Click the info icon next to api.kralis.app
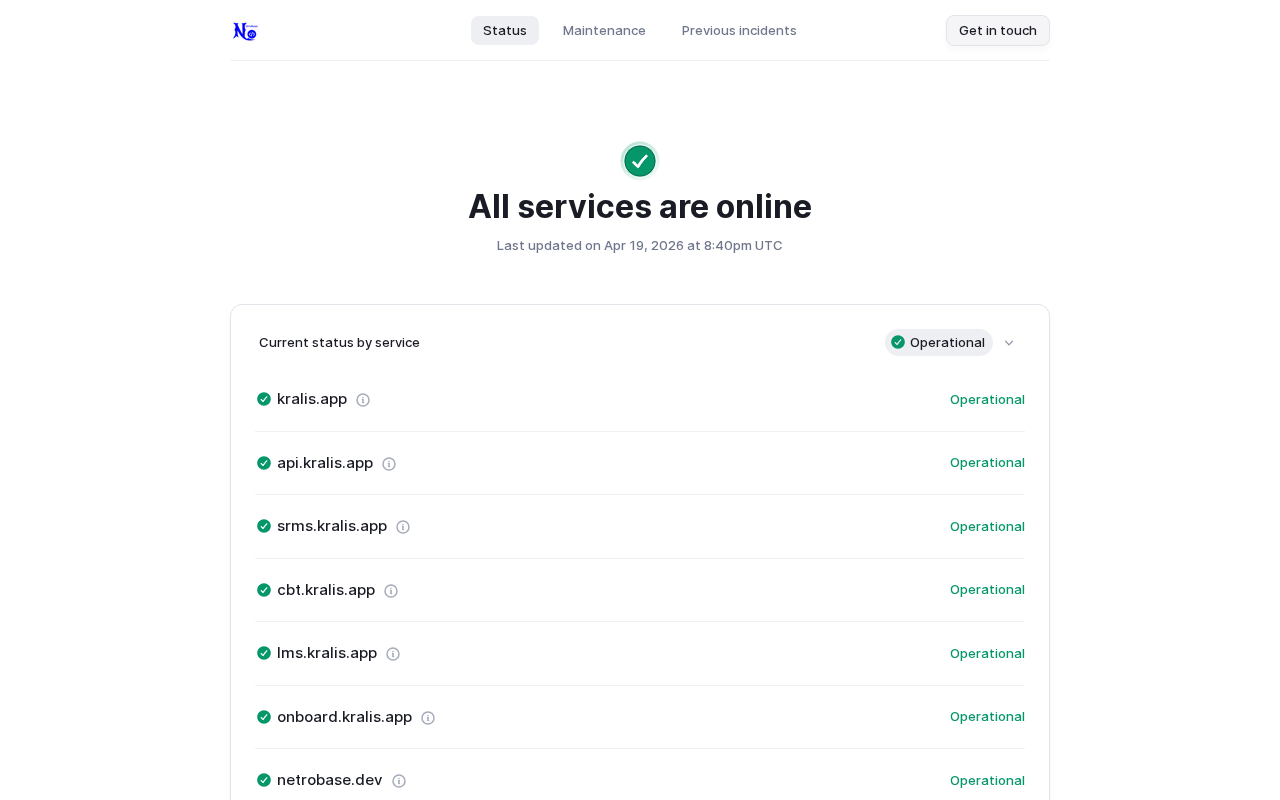The image size is (1280, 800). [389, 464]
